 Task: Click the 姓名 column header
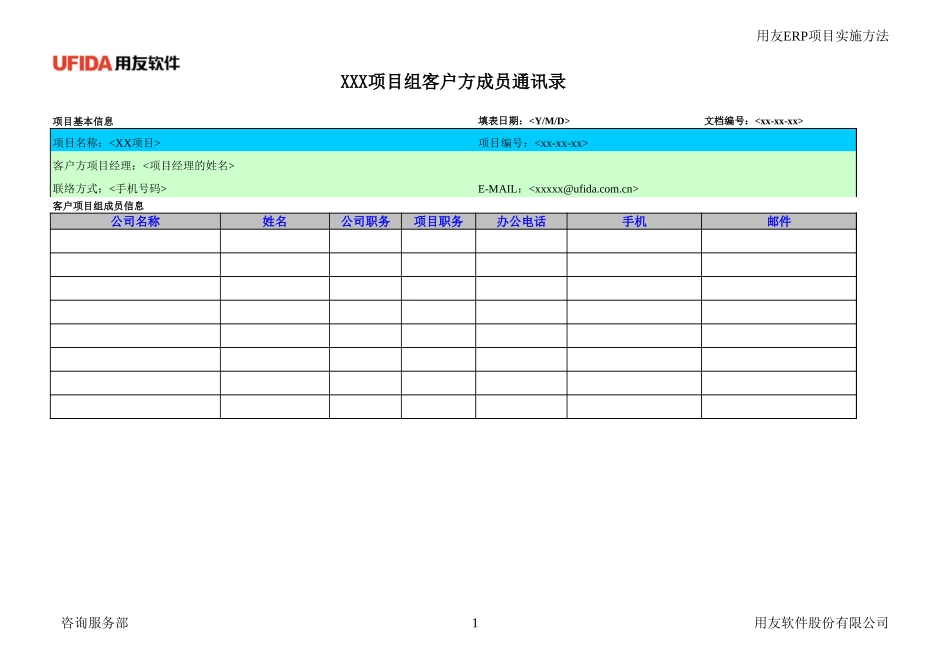(x=275, y=221)
